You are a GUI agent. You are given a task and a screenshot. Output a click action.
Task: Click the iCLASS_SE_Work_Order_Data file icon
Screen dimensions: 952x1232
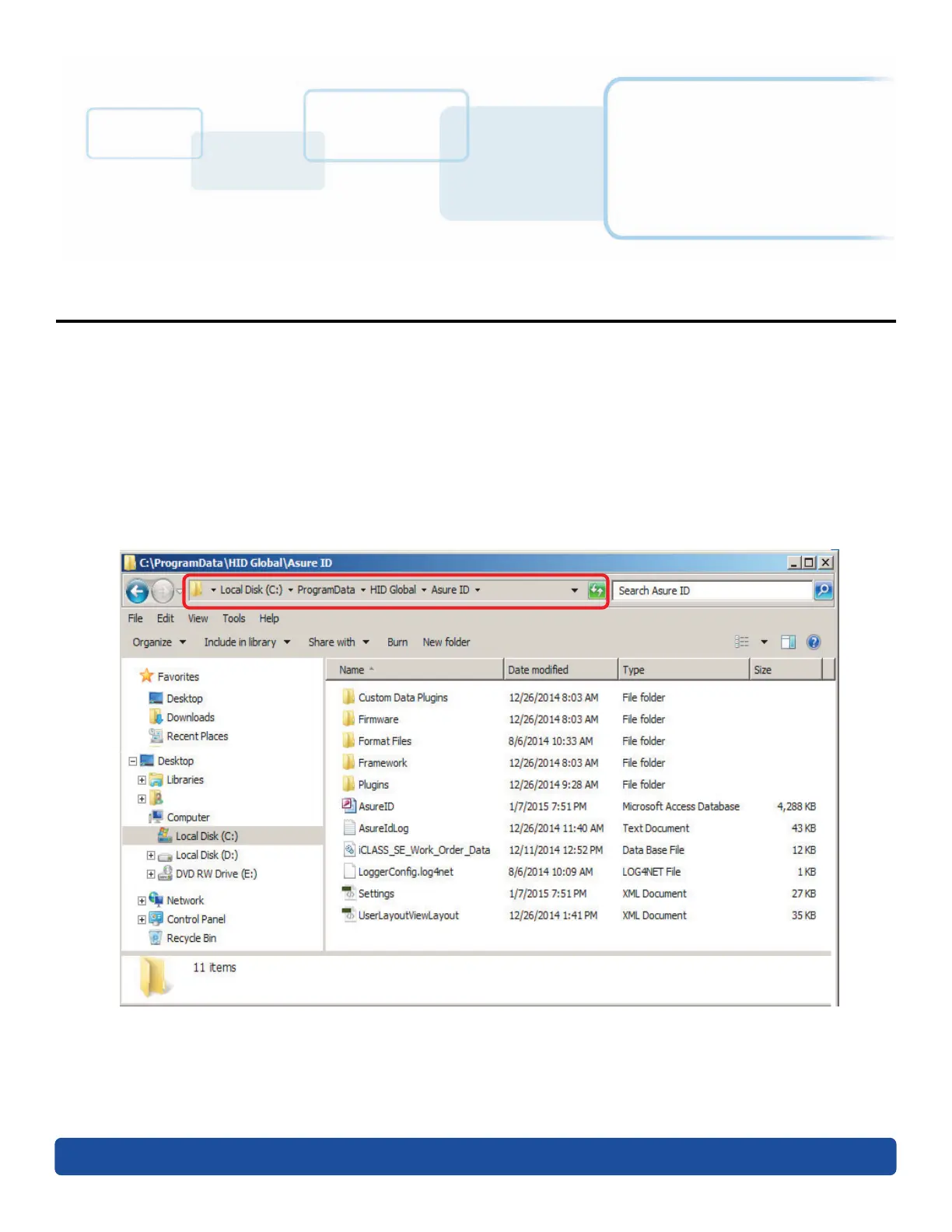click(x=349, y=849)
